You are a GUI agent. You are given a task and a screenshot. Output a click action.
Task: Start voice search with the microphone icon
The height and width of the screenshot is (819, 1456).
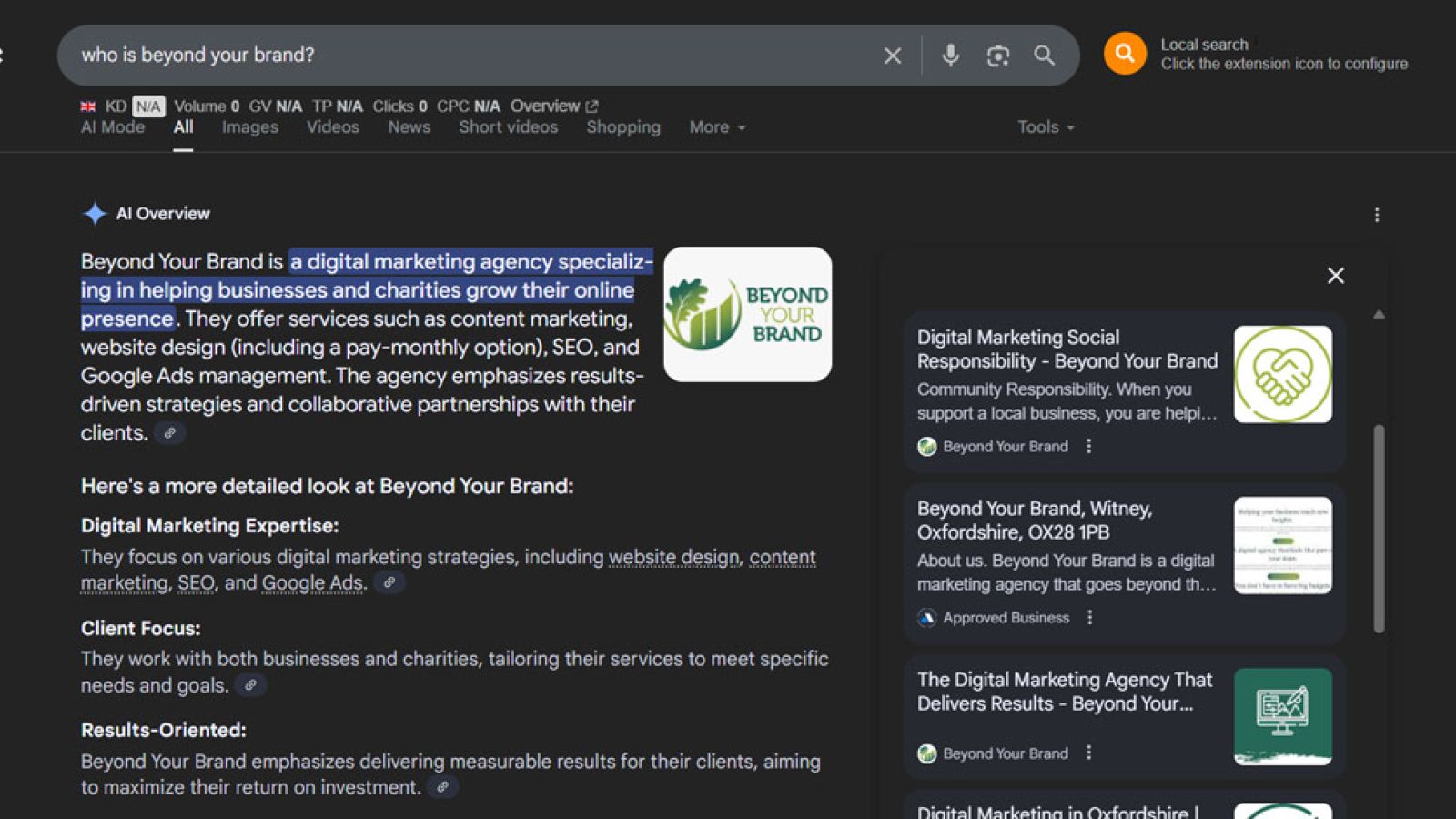(x=950, y=56)
